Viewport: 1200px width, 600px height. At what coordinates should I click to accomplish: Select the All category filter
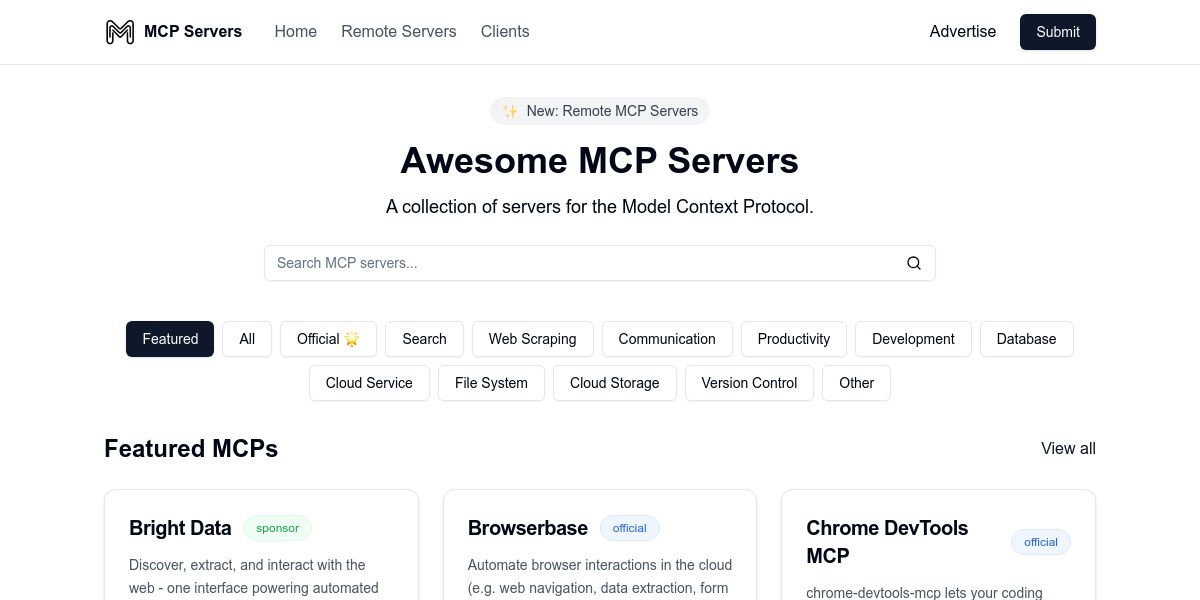(x=247, y=339)
